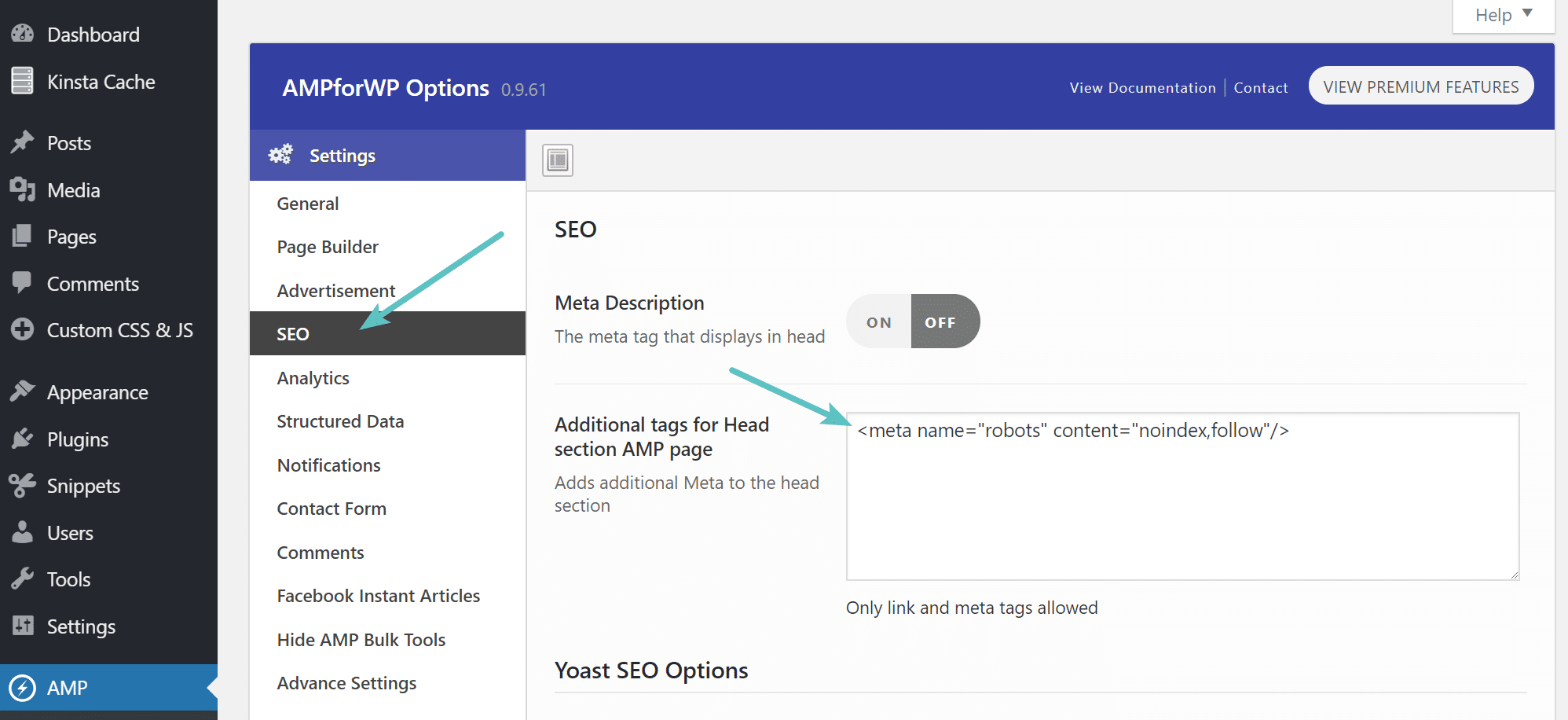
Task: Open the Help dropdown
Action: (x=1501, y=14)
